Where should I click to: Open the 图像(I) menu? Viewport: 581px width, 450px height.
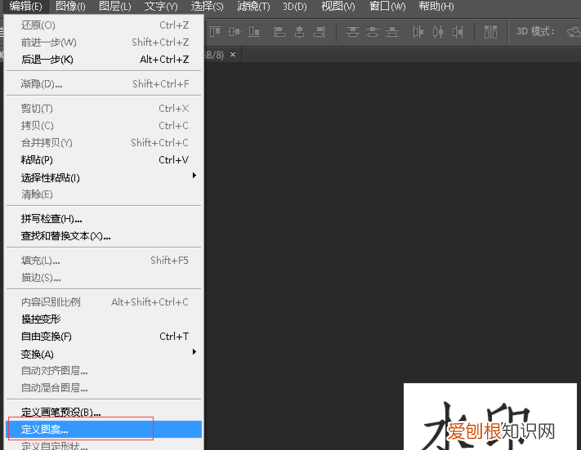(x=70, y=6)
